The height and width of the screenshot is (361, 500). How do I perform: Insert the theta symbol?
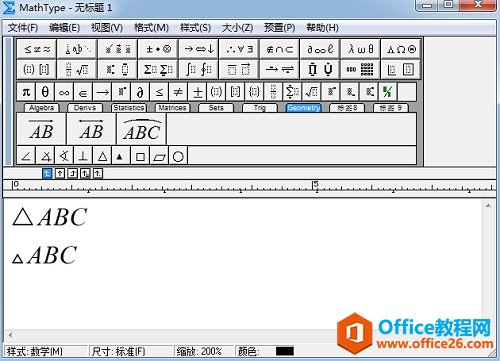45,92
